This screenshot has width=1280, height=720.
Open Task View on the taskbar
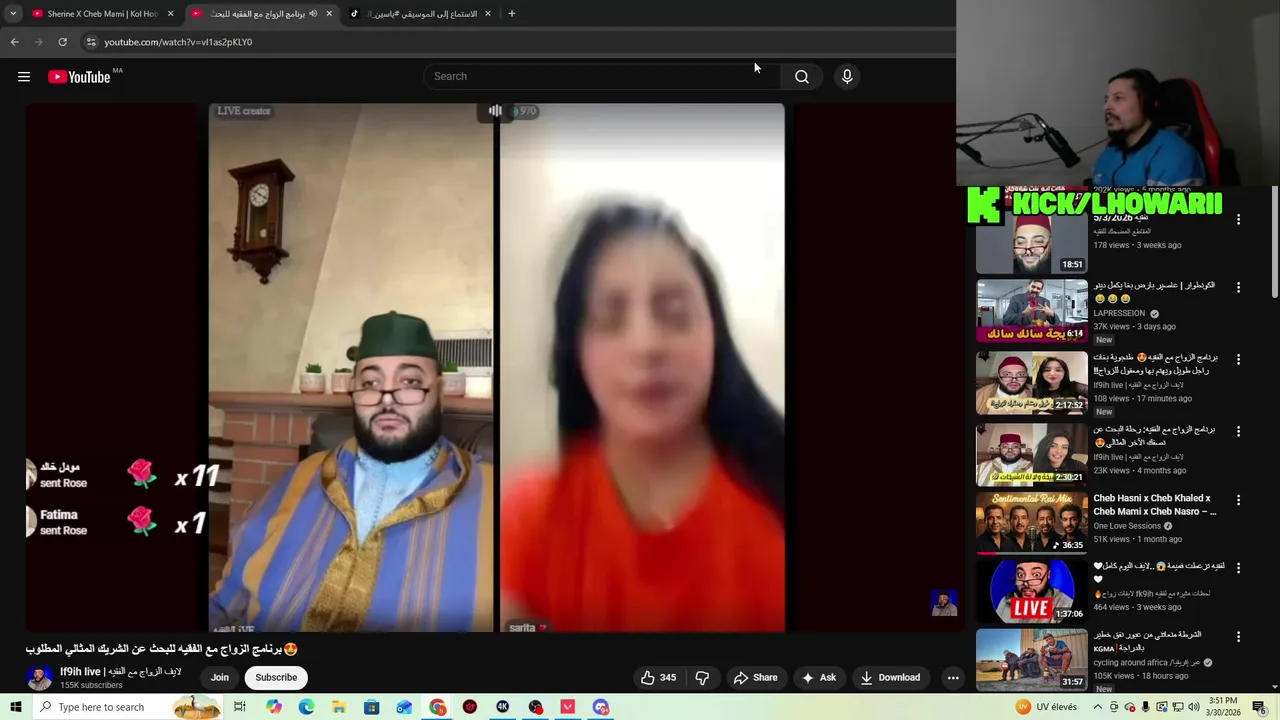tap(240, 707)
